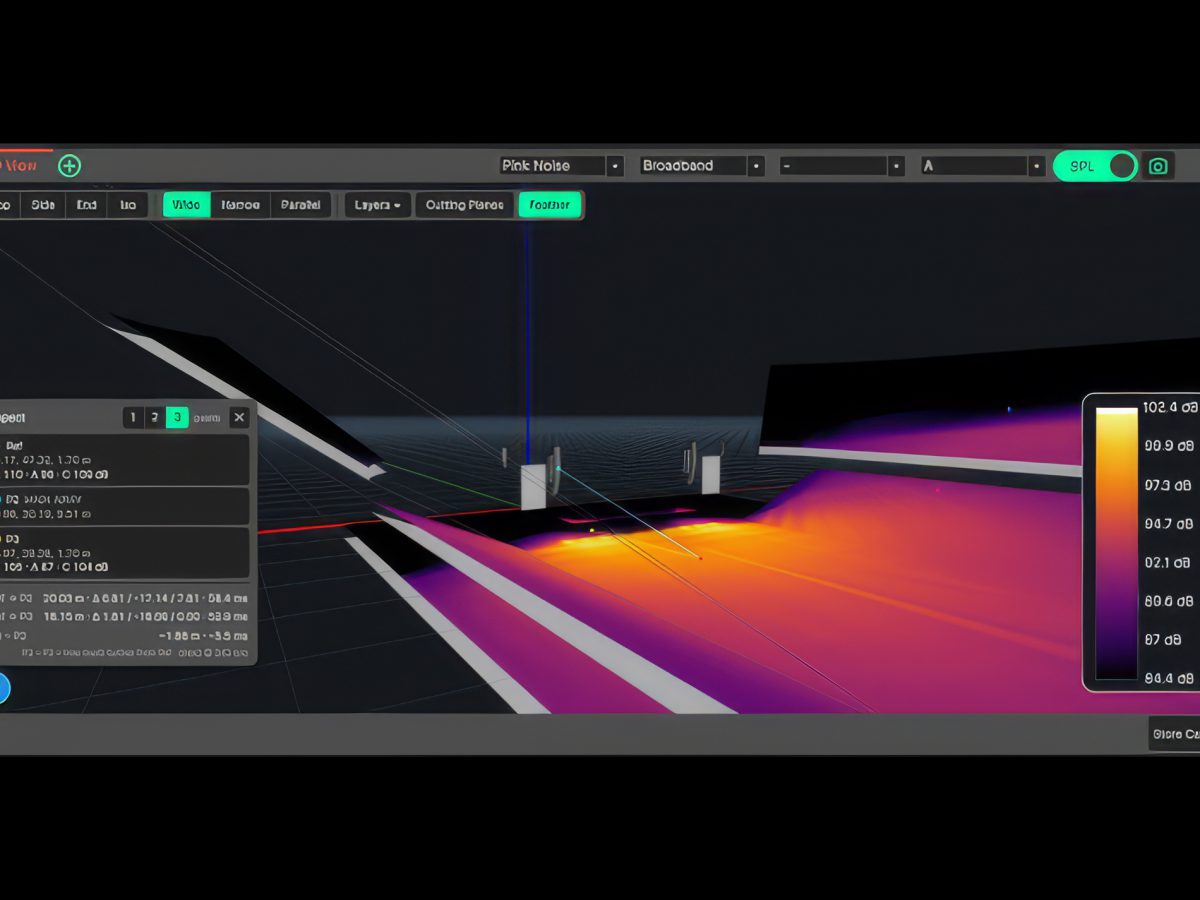Click the 84.4 dB legend label

point(1171,679)
